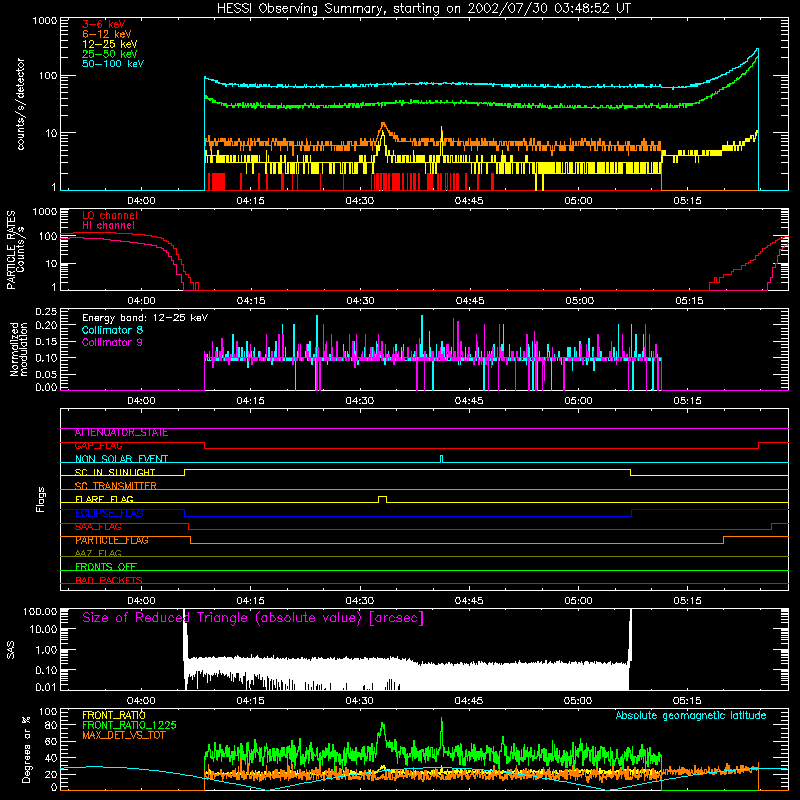Viewport: 800px width, 800px height.
Task: Click the vertical Flags axis label
Action: 41,500
